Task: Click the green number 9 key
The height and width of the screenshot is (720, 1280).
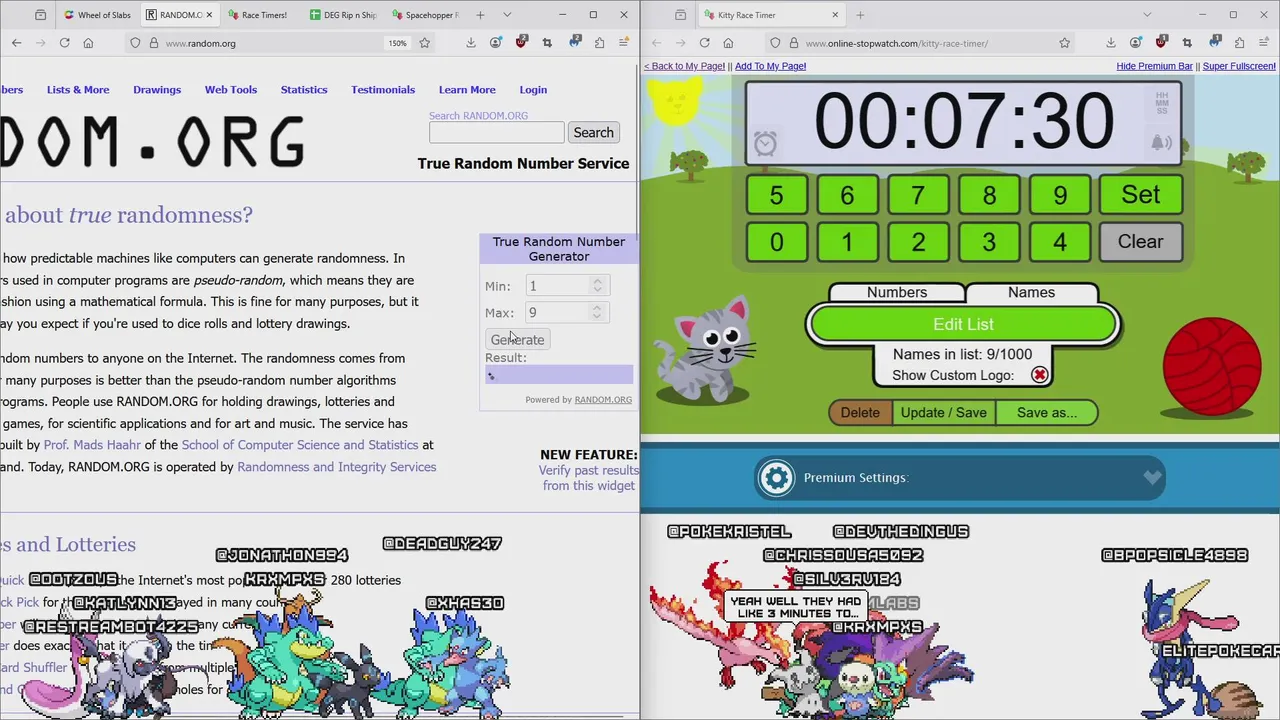Action: click(x=1060, y=195)
